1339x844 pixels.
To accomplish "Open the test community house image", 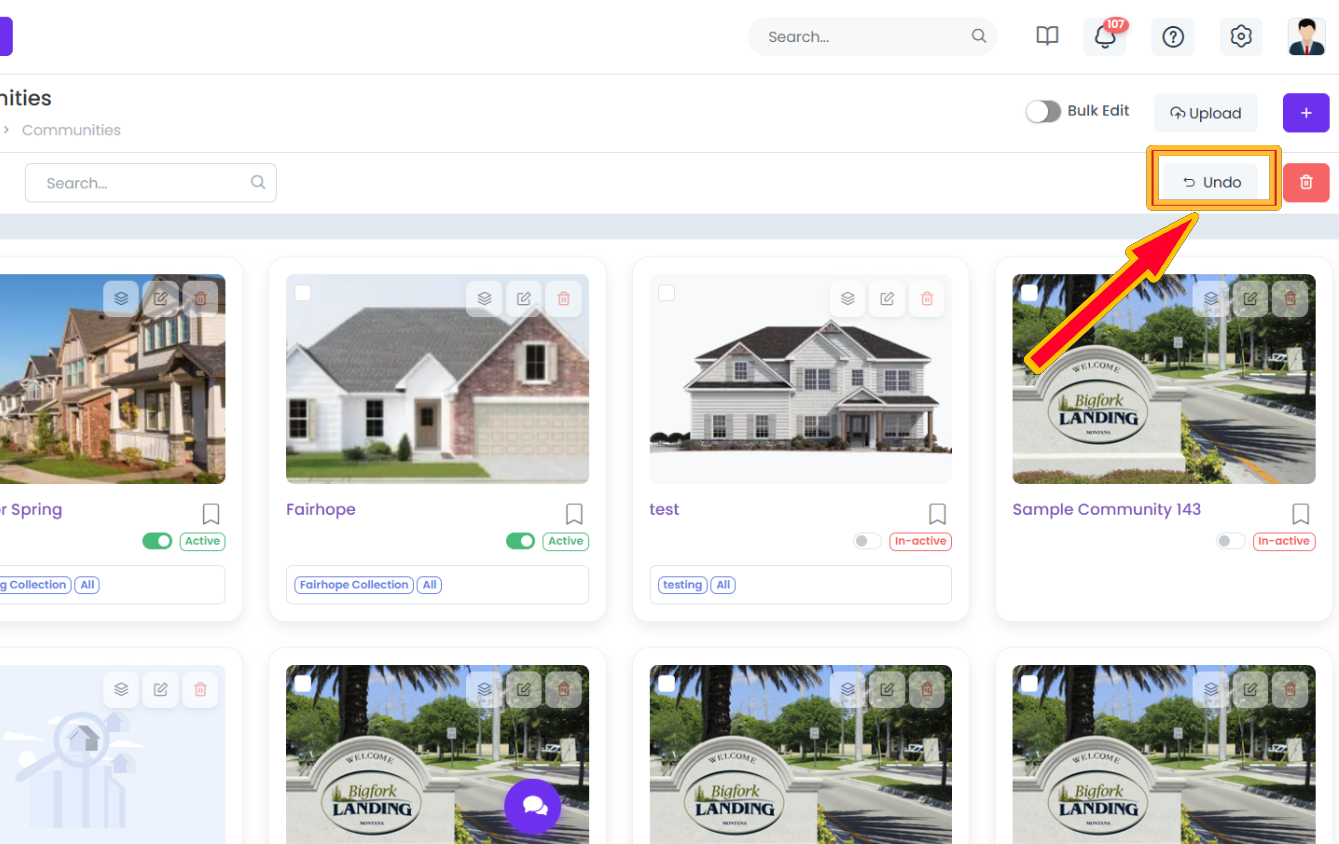I will coord(800,379).
